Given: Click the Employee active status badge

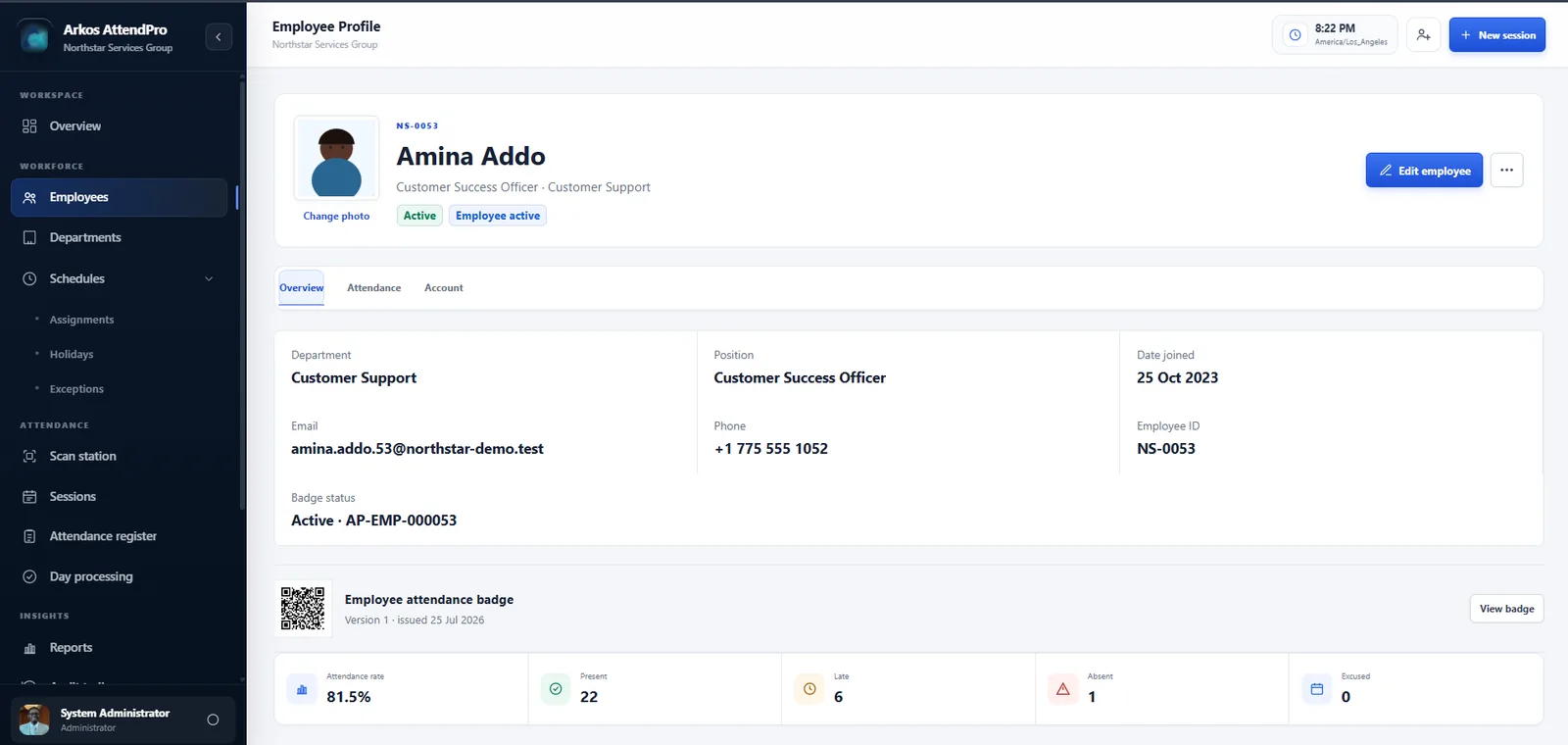Looking at the screenshot, I should click(498, 216).
